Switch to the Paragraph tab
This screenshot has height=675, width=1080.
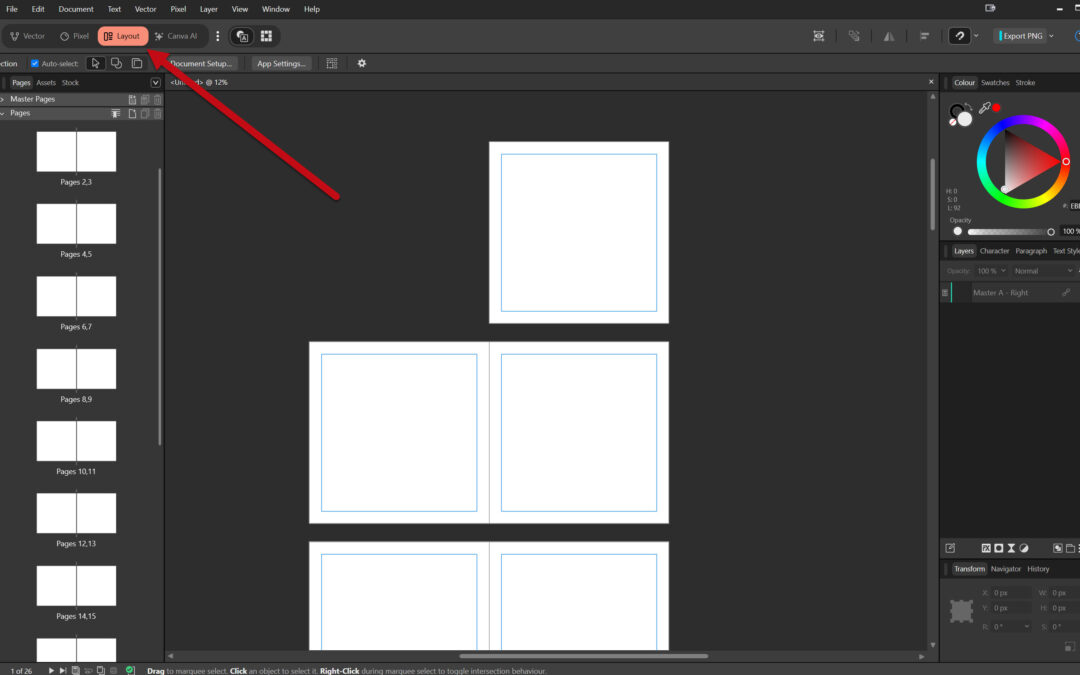(1030, 251)
